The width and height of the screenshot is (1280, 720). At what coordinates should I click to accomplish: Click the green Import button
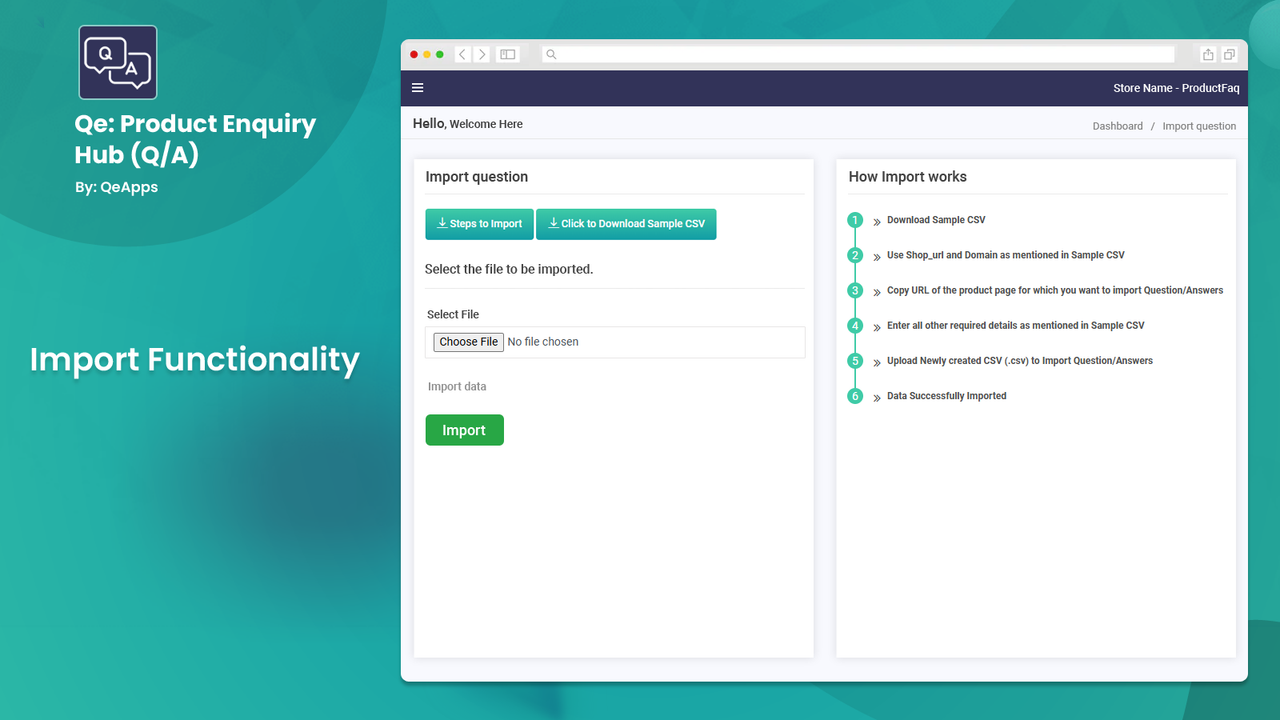(x=464, y=430)
